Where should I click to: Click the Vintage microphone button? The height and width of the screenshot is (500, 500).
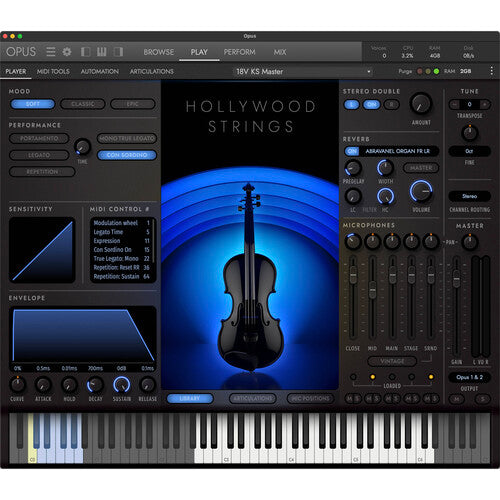point(392,361)
